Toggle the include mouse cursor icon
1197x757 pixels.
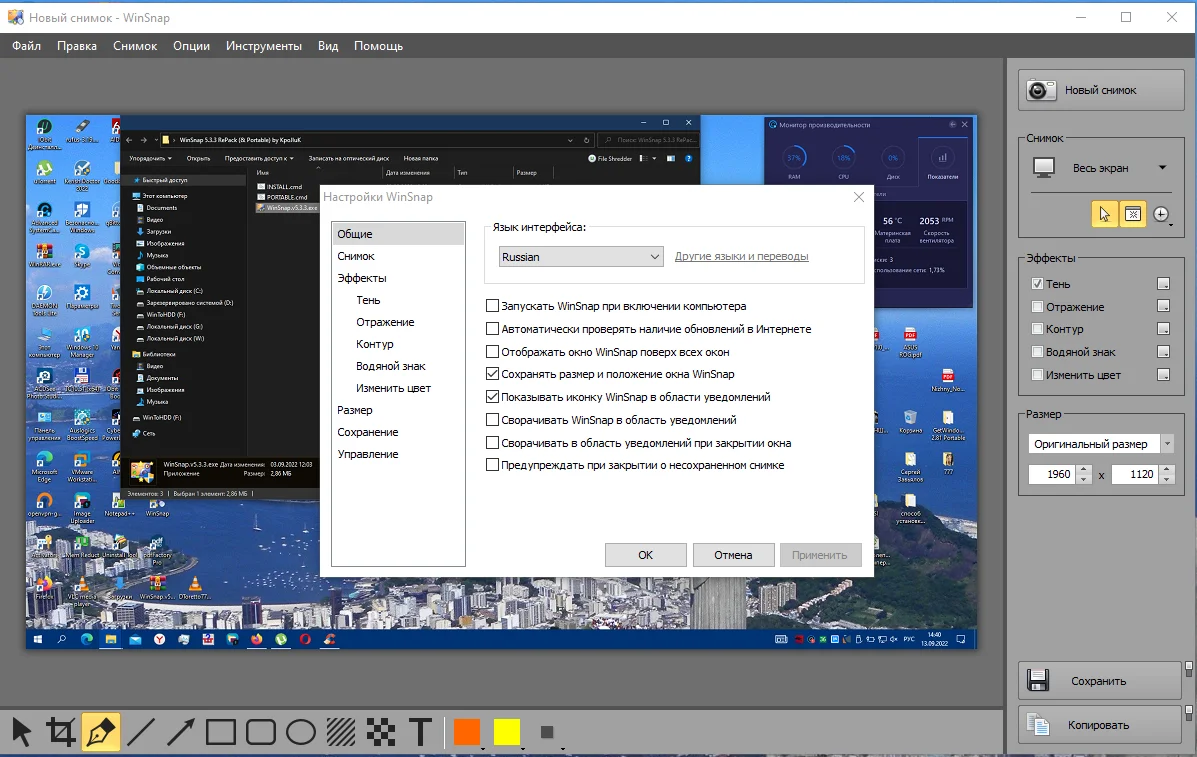[1104, 214]
